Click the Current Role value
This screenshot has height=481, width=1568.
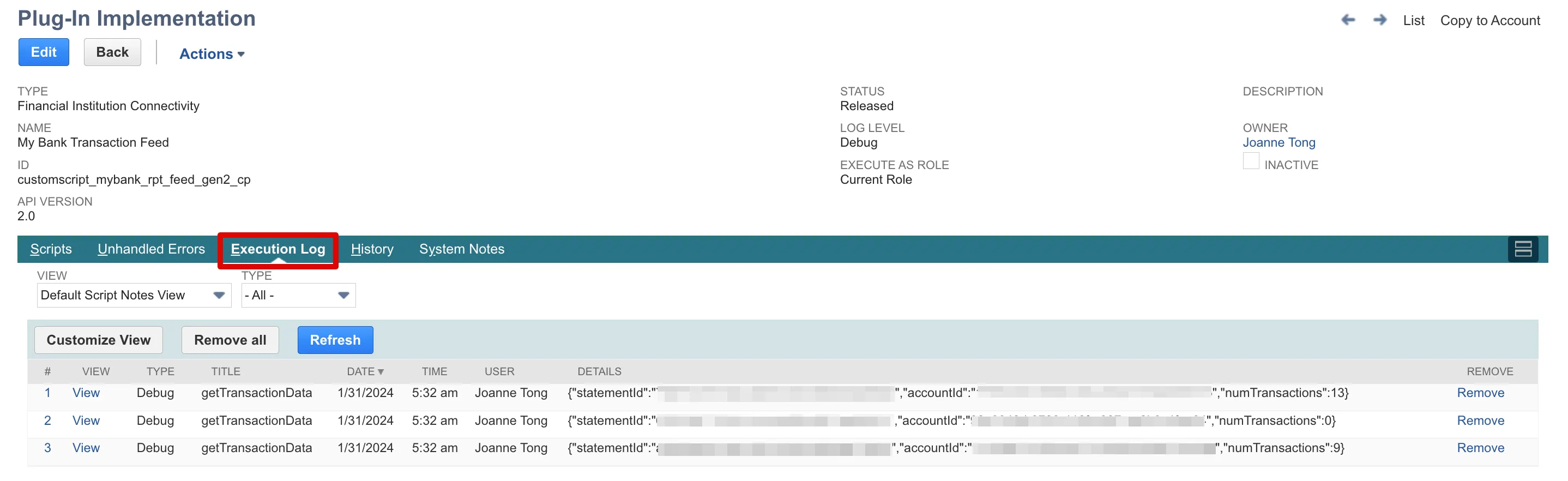tap(876, 179)
